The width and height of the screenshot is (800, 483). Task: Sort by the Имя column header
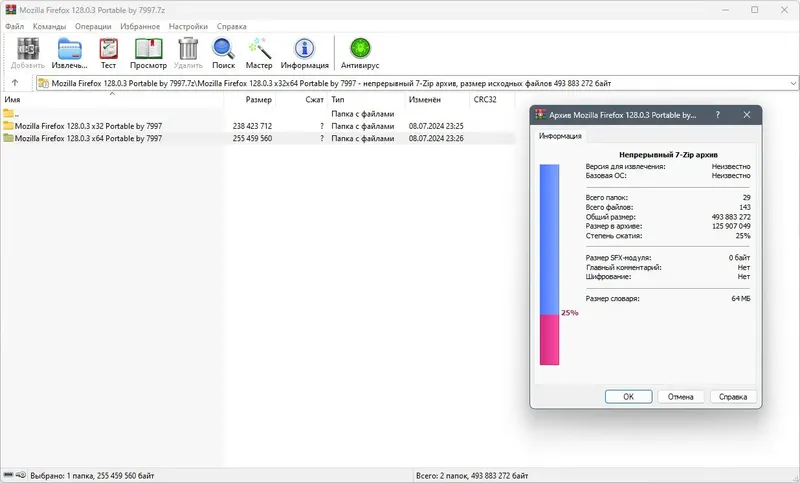coord(112,99)
